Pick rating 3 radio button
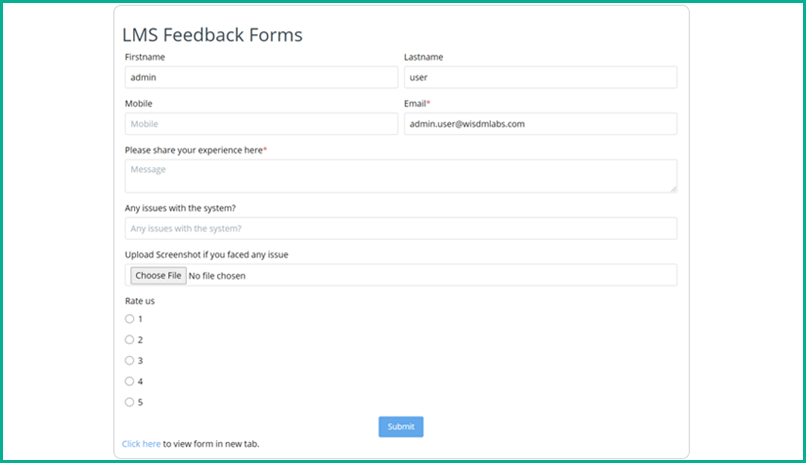 129,360
